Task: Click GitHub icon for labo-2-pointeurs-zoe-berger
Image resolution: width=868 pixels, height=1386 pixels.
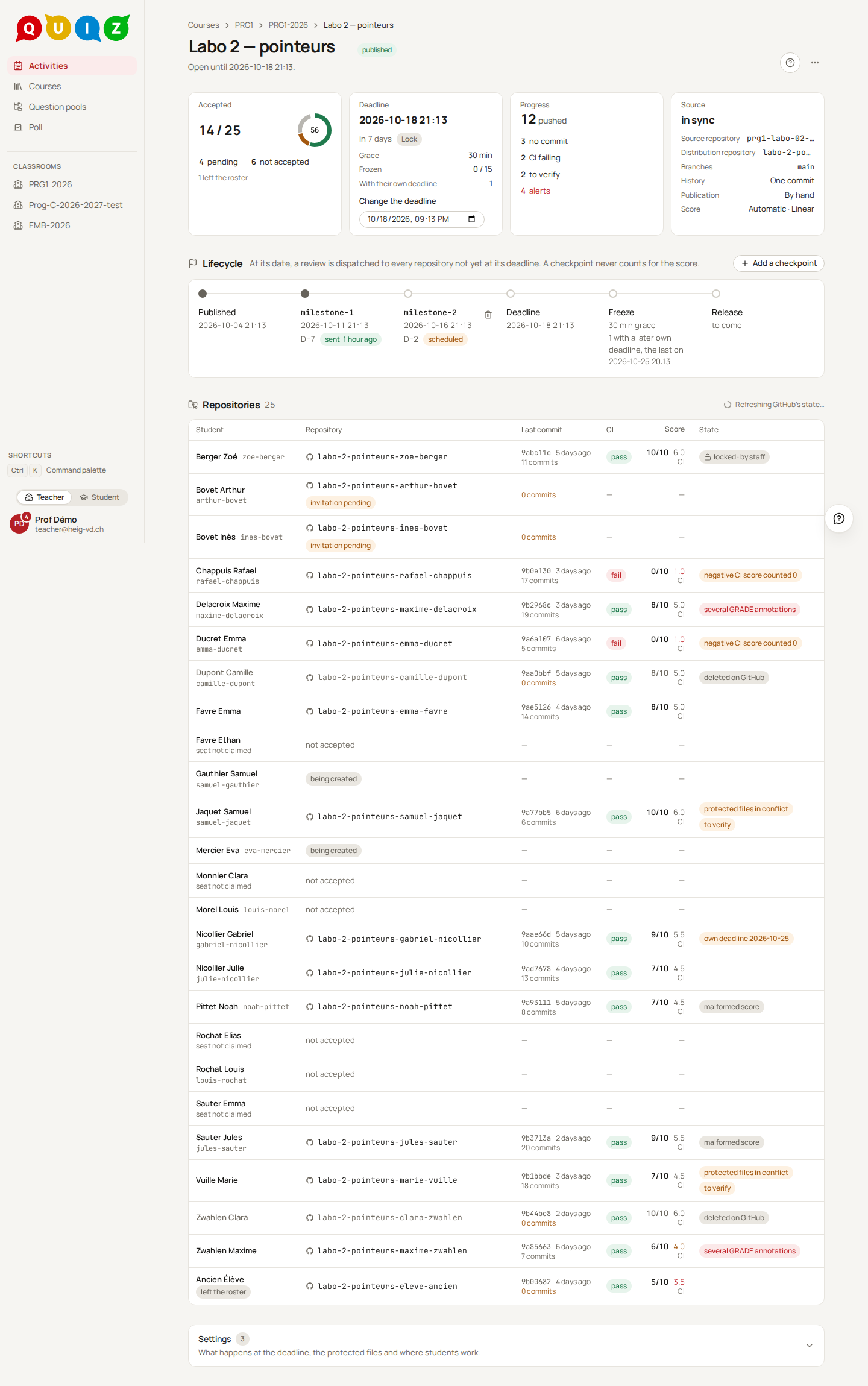Action: tap(310, 457)
